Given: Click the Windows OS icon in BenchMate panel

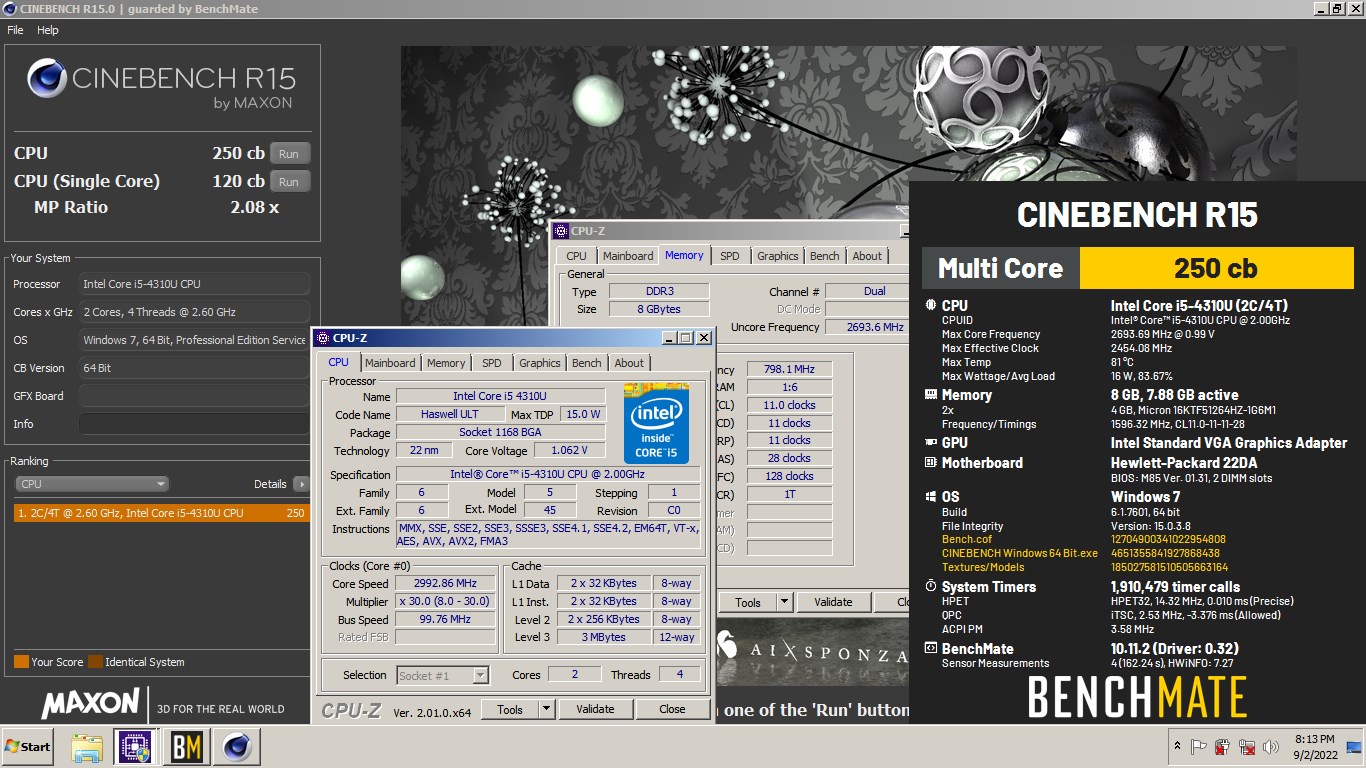Looking at the screenshot, I should [x=931, y=497].
